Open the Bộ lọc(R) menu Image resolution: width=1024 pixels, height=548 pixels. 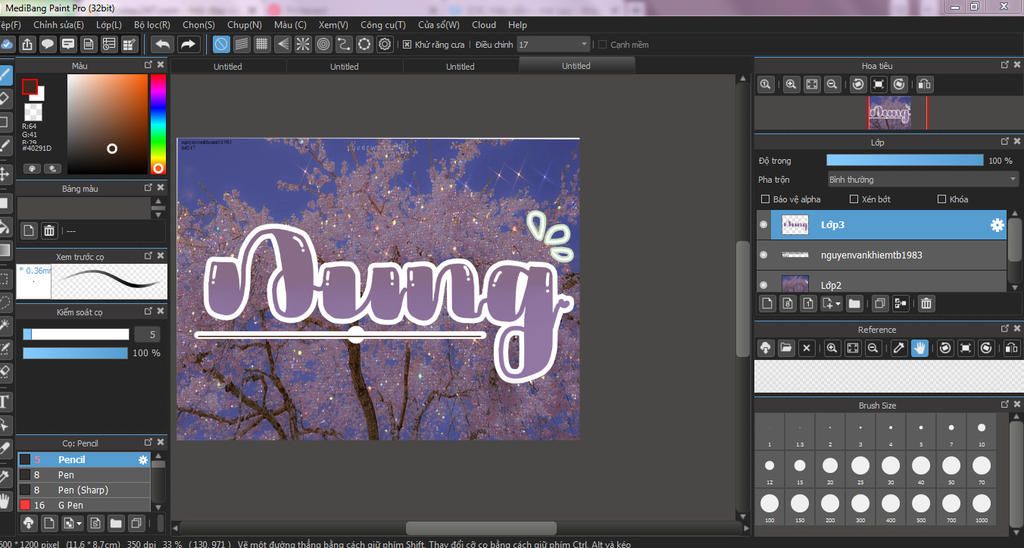click(x=152, y=25)
